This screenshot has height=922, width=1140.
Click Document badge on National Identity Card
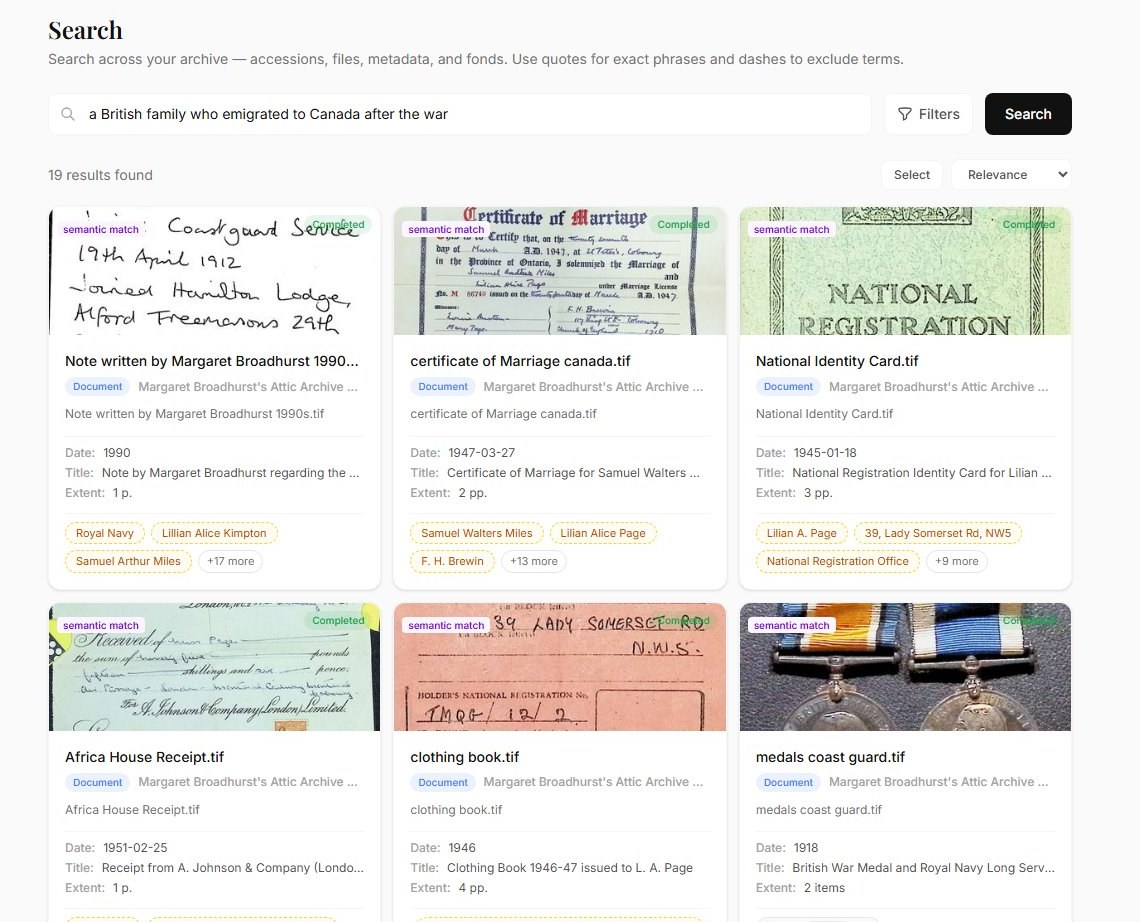click(x=788, y=387)
